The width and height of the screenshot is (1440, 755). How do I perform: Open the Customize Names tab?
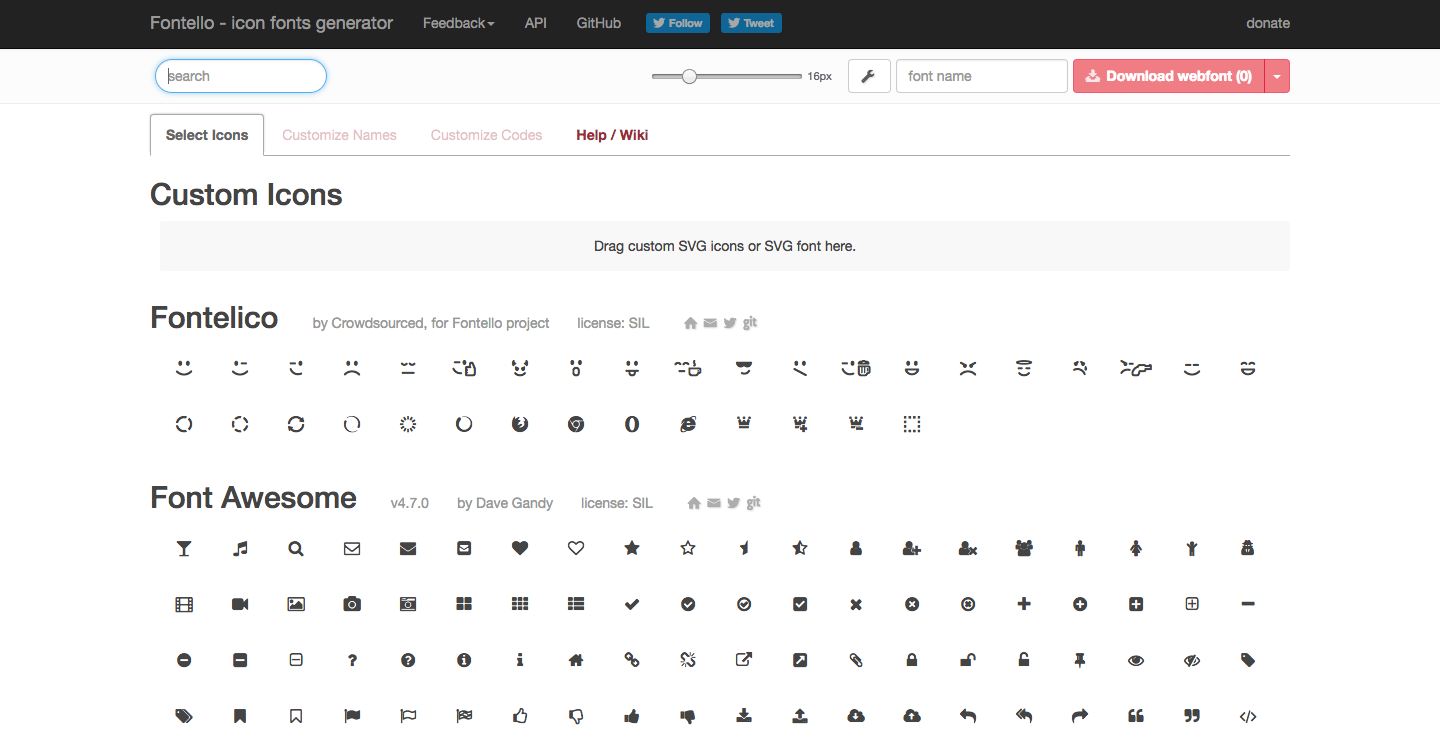[339, 135]
